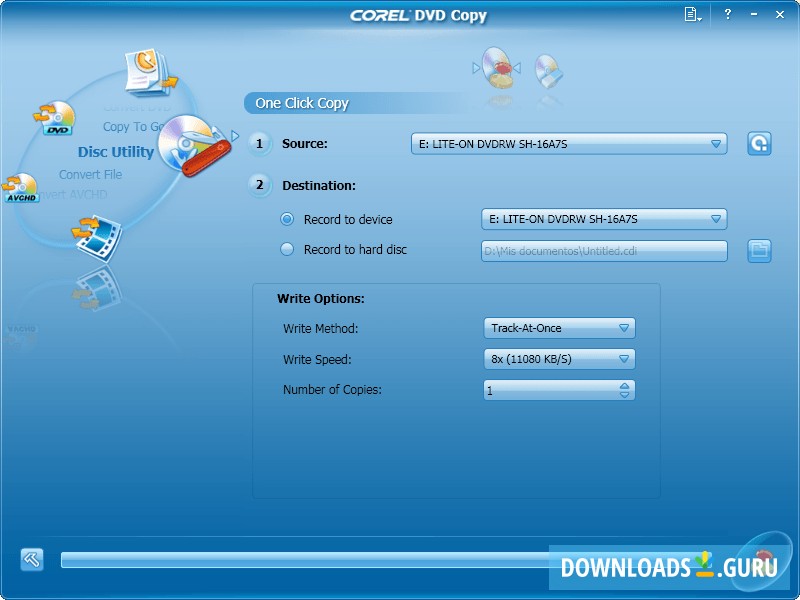Viewport: 800px width, 600px height.
Task: Collapse the panel with the double-arrow button
Action: 31,560
